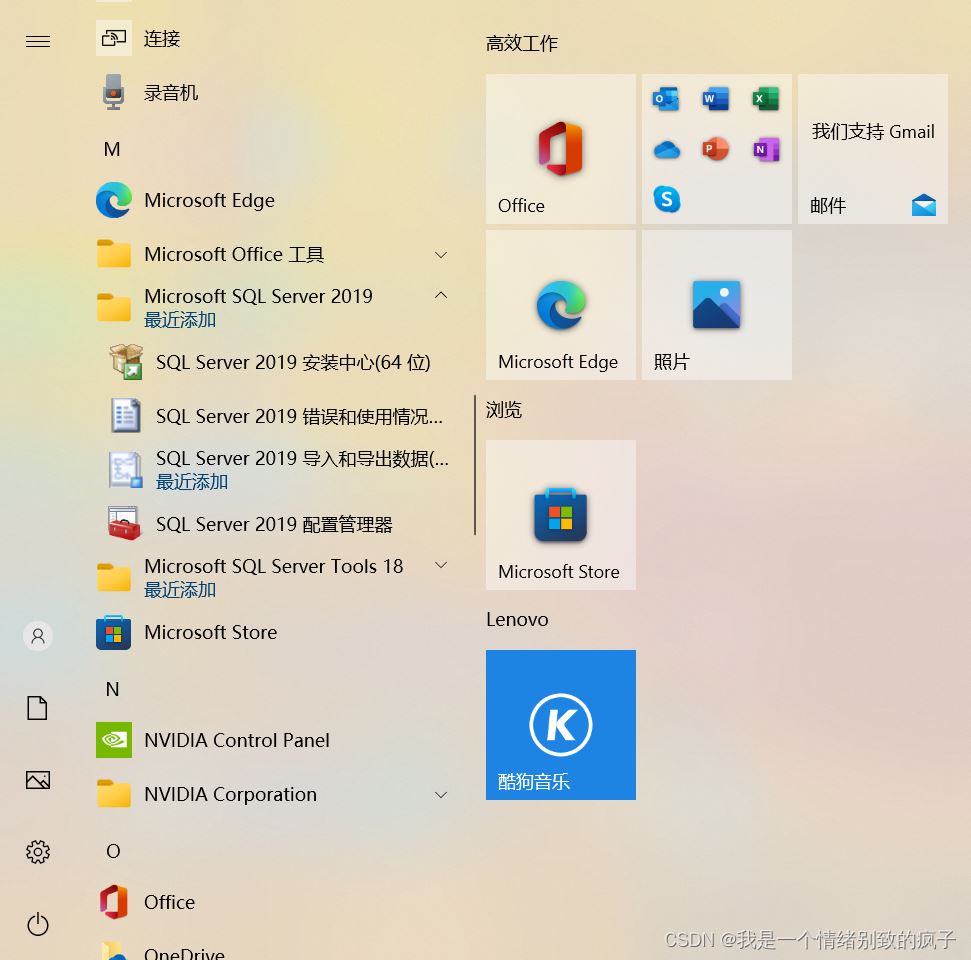Click the Skype icon in tile group
971x960 pixels.
(667, 199)
